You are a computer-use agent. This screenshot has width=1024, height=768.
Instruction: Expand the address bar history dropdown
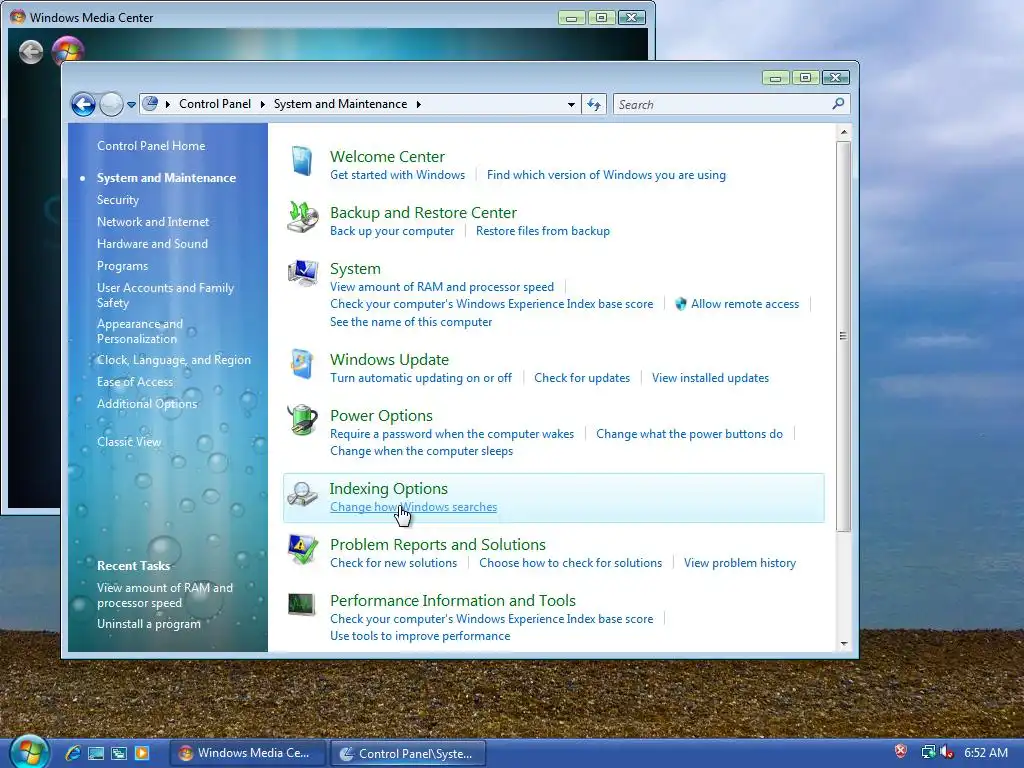click(571, 104)
